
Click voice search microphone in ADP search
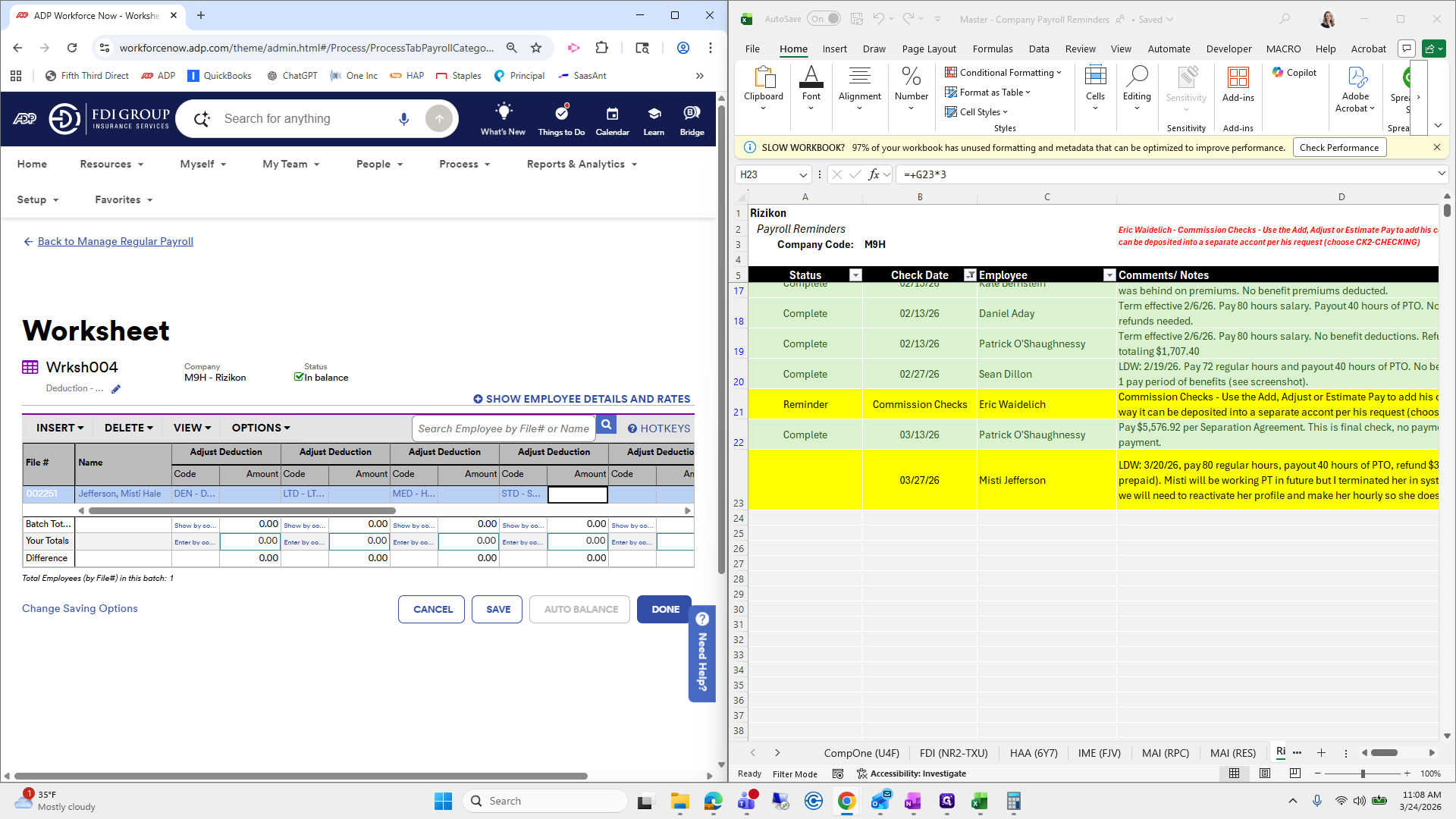[403, 118]
